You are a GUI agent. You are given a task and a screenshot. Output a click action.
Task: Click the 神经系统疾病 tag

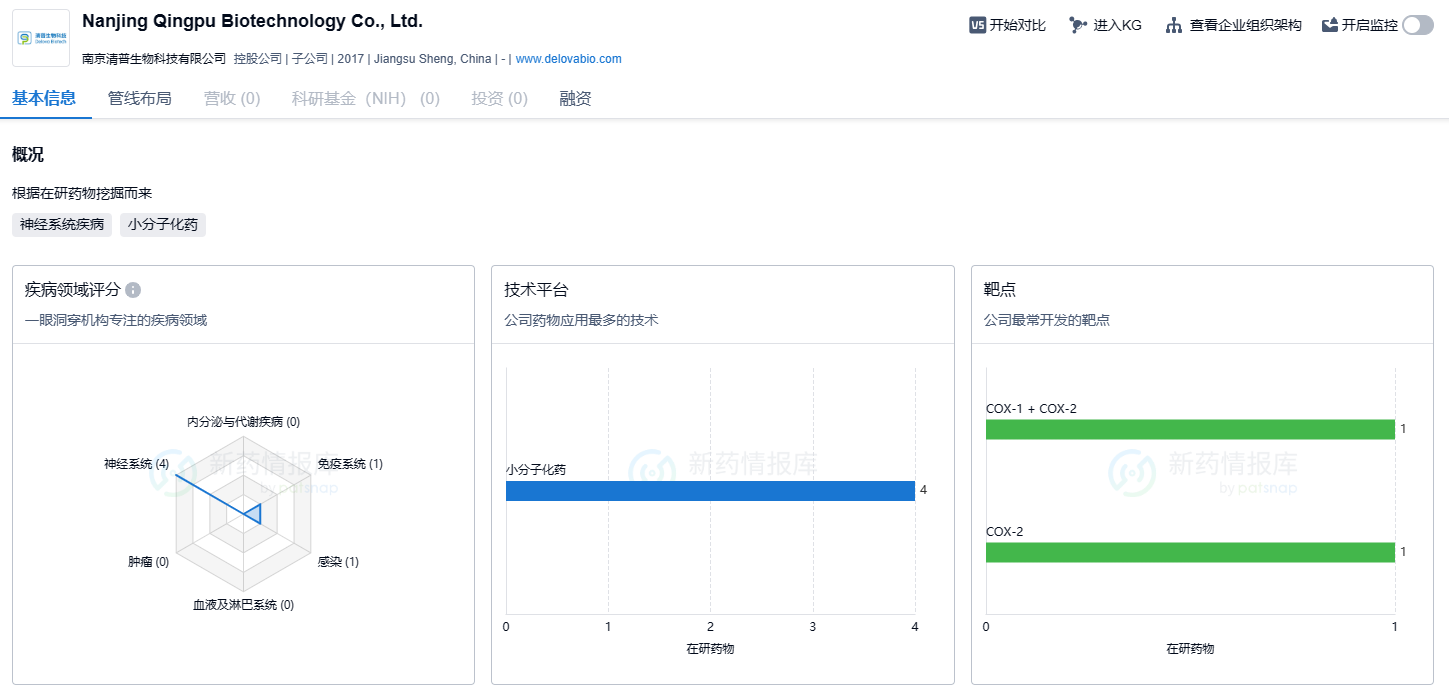point(62,225)
